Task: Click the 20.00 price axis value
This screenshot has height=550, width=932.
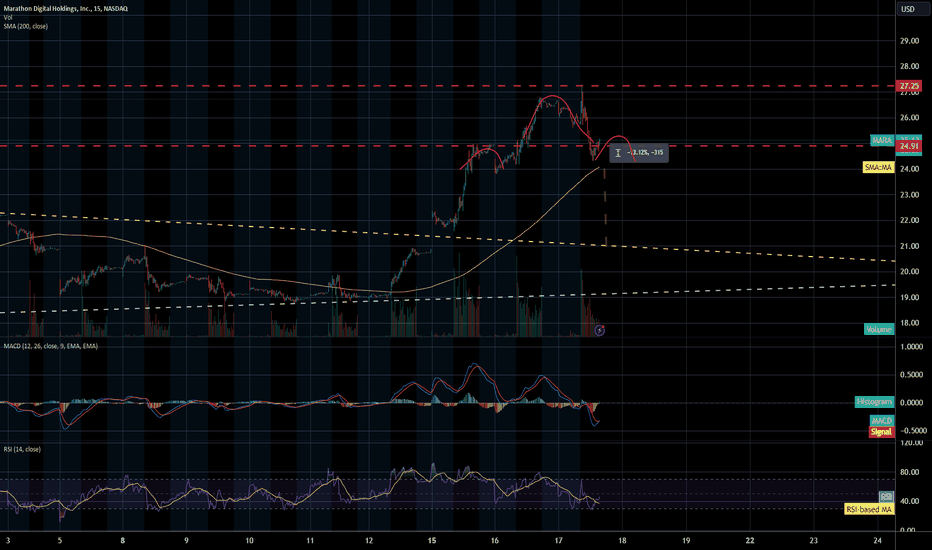Action: tap(909, 272)
